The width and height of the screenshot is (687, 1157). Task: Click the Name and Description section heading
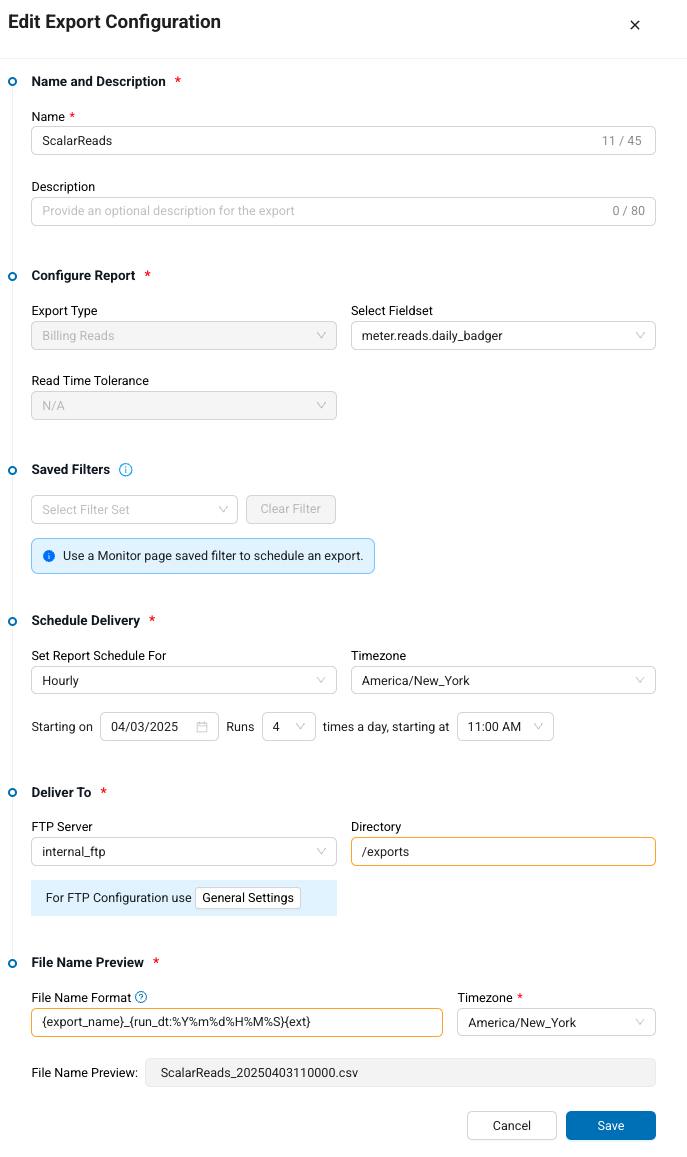pos(98,82)
